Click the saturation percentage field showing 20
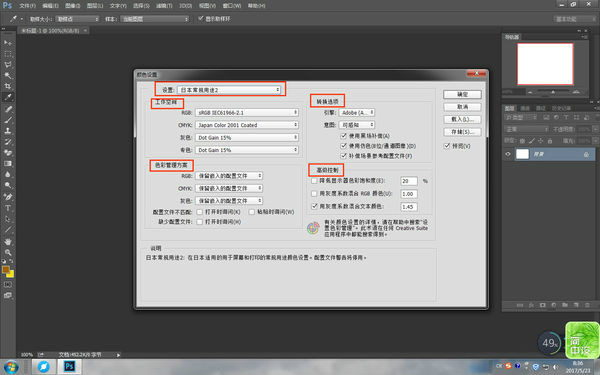 [x=409, y=181]
